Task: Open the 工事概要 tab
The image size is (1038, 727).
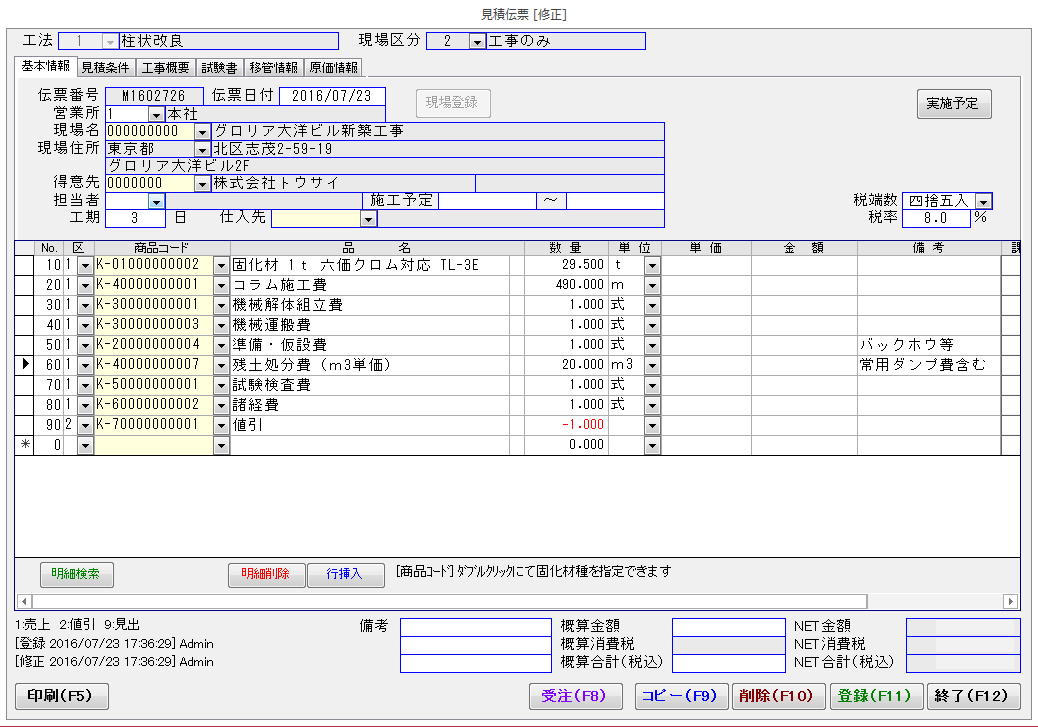Action: [x=165, y=68]
